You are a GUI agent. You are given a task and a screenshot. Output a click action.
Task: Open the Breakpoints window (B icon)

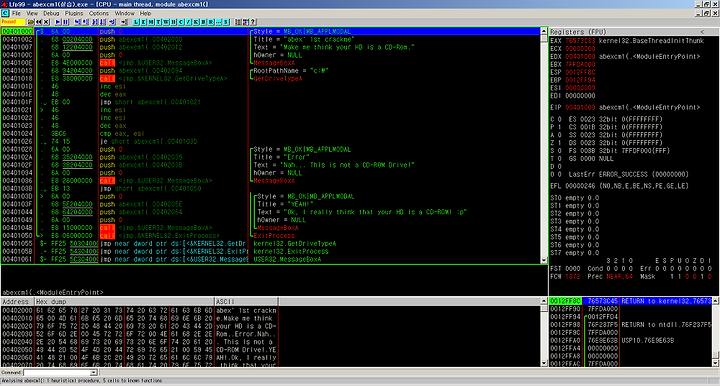[x=203, y=22]
